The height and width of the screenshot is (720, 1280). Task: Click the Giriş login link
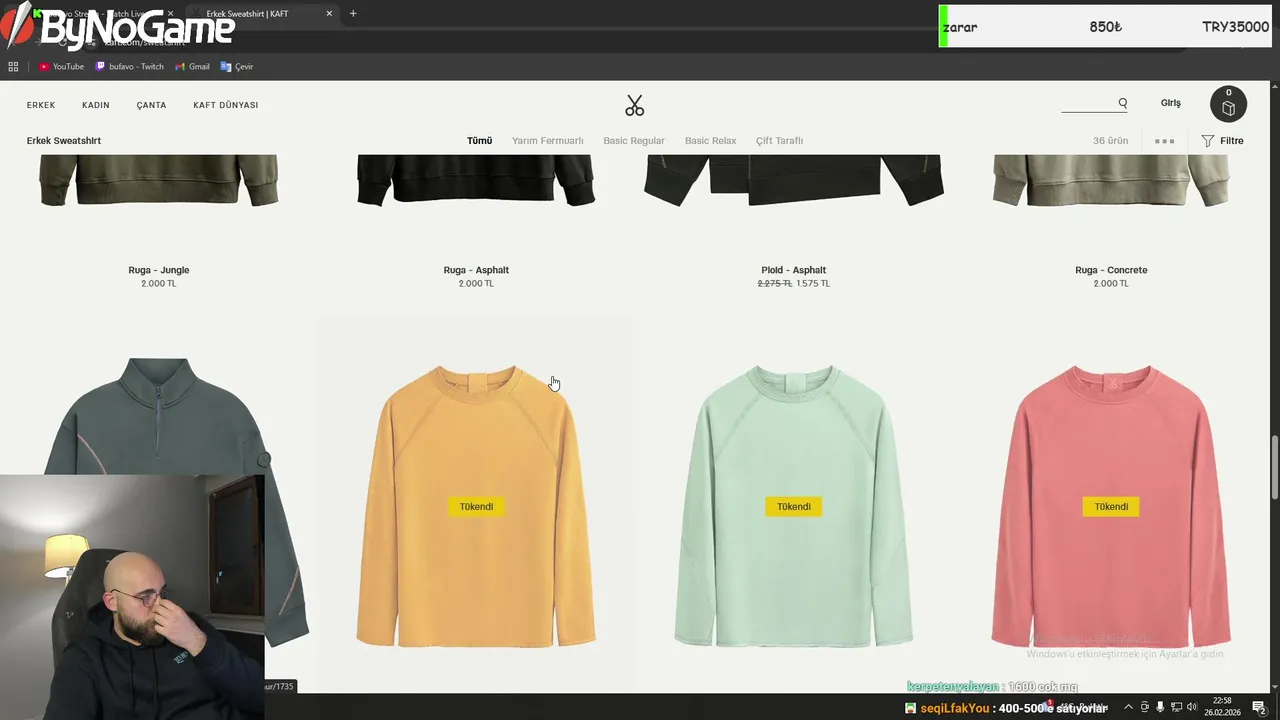point(1170,103)
